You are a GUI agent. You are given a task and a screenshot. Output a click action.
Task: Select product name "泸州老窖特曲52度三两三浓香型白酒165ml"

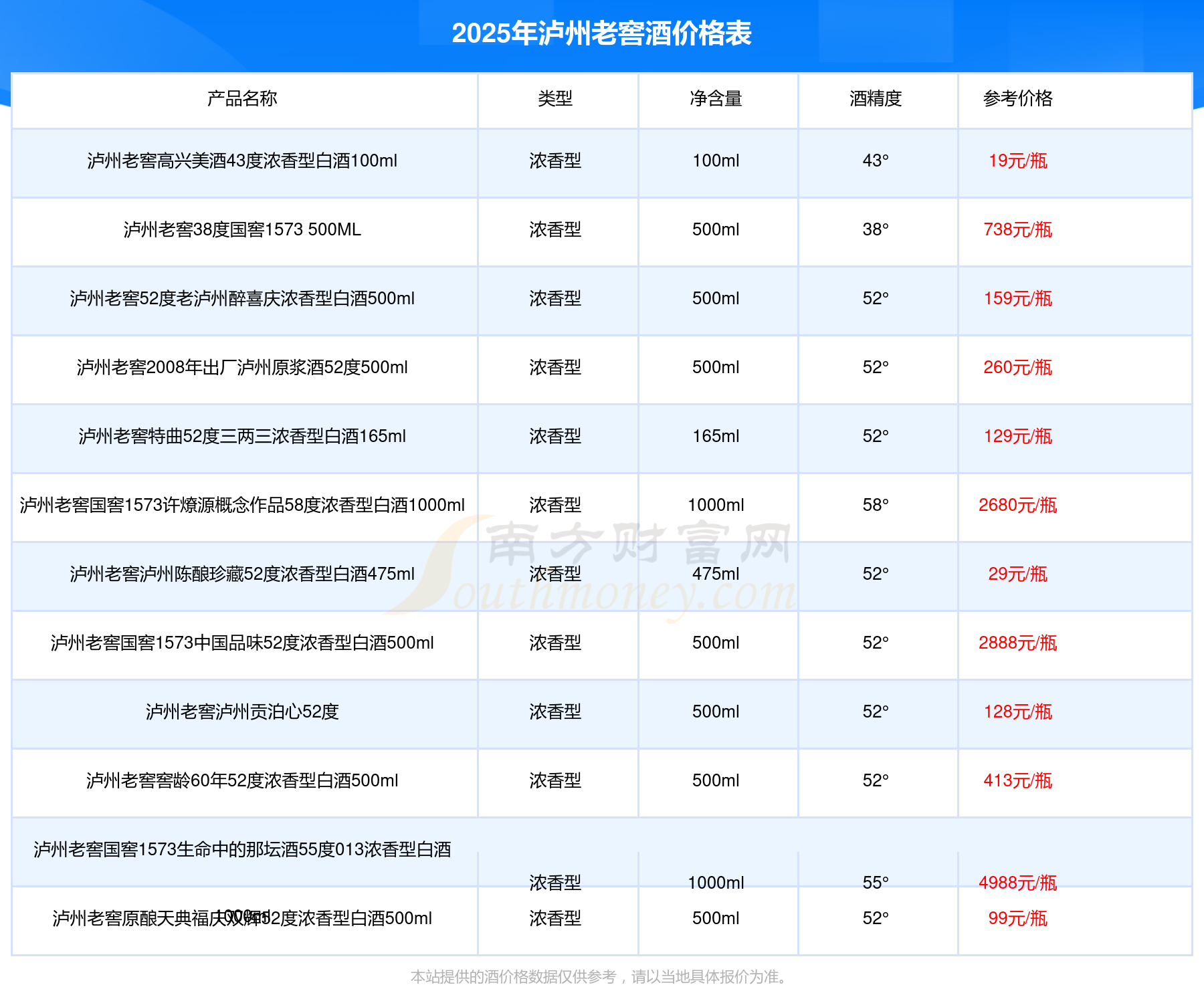[242, 436]
